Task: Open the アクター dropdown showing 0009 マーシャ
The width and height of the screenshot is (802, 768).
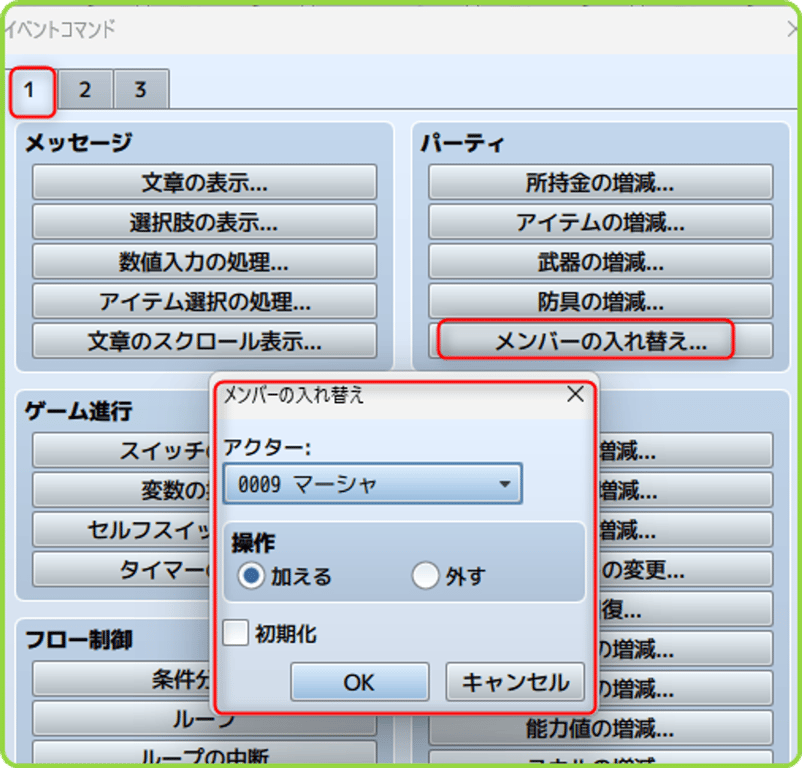Action: coord(372,483)
